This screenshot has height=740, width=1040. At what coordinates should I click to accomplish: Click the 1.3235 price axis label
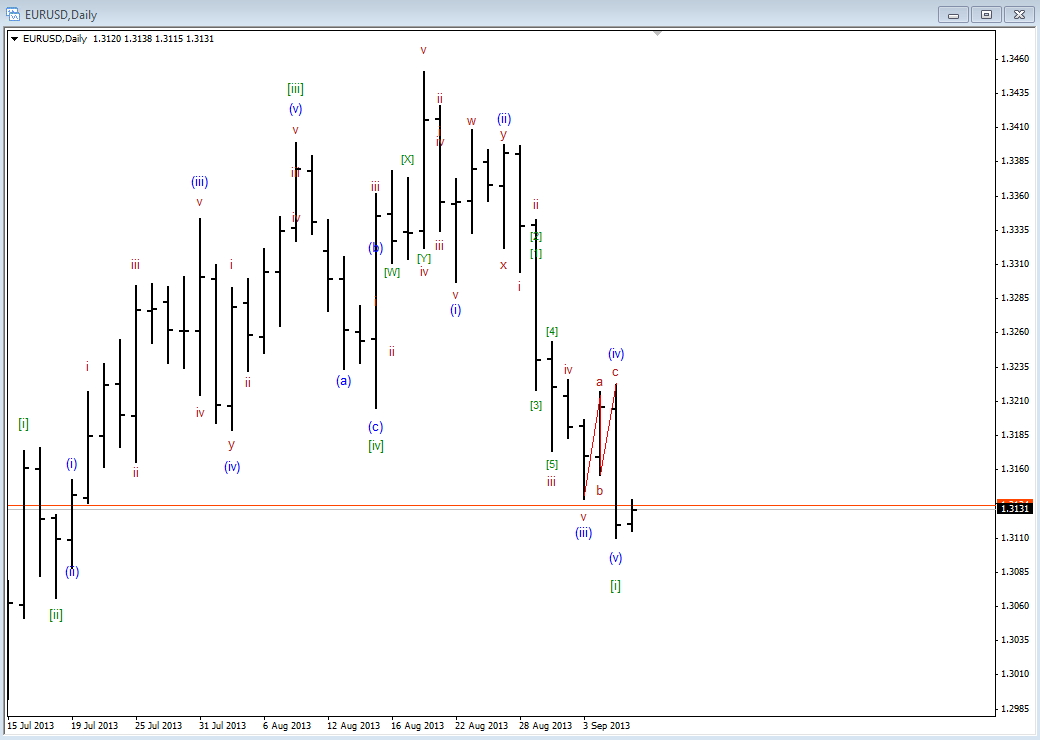pyautogui.click(x=1015, y=367)
